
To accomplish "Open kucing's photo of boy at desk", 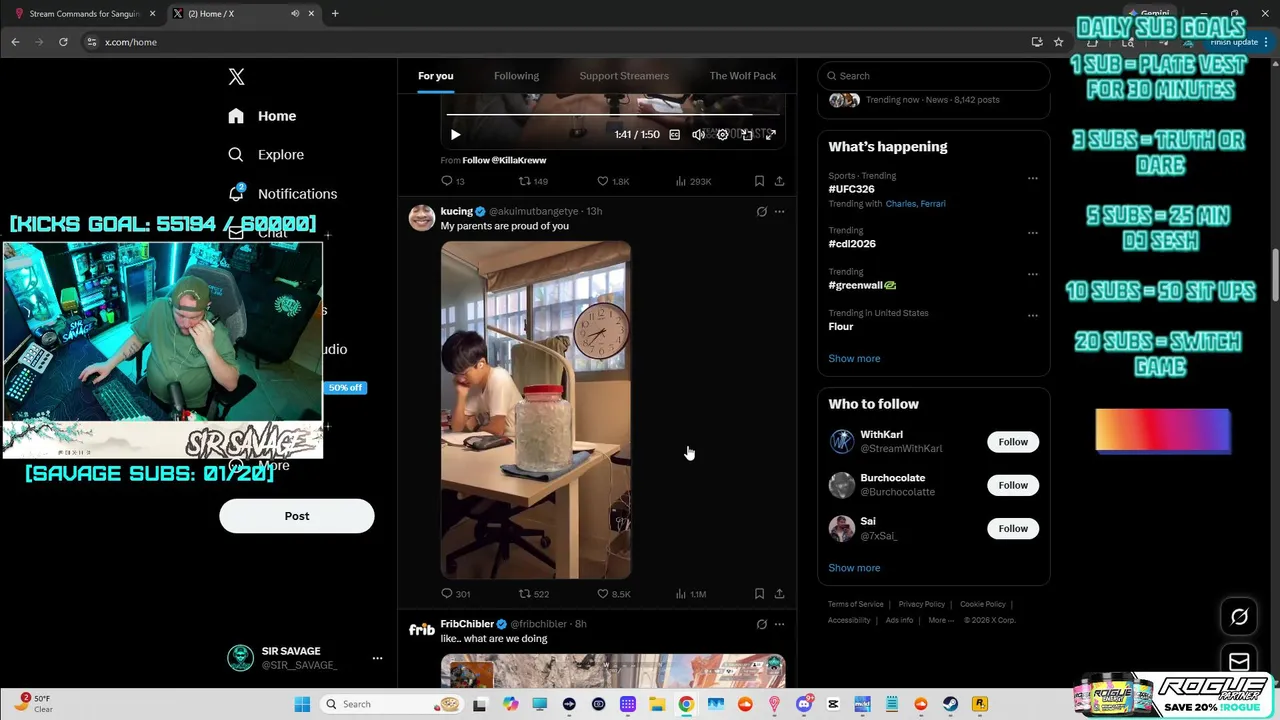I will [536, 410].
